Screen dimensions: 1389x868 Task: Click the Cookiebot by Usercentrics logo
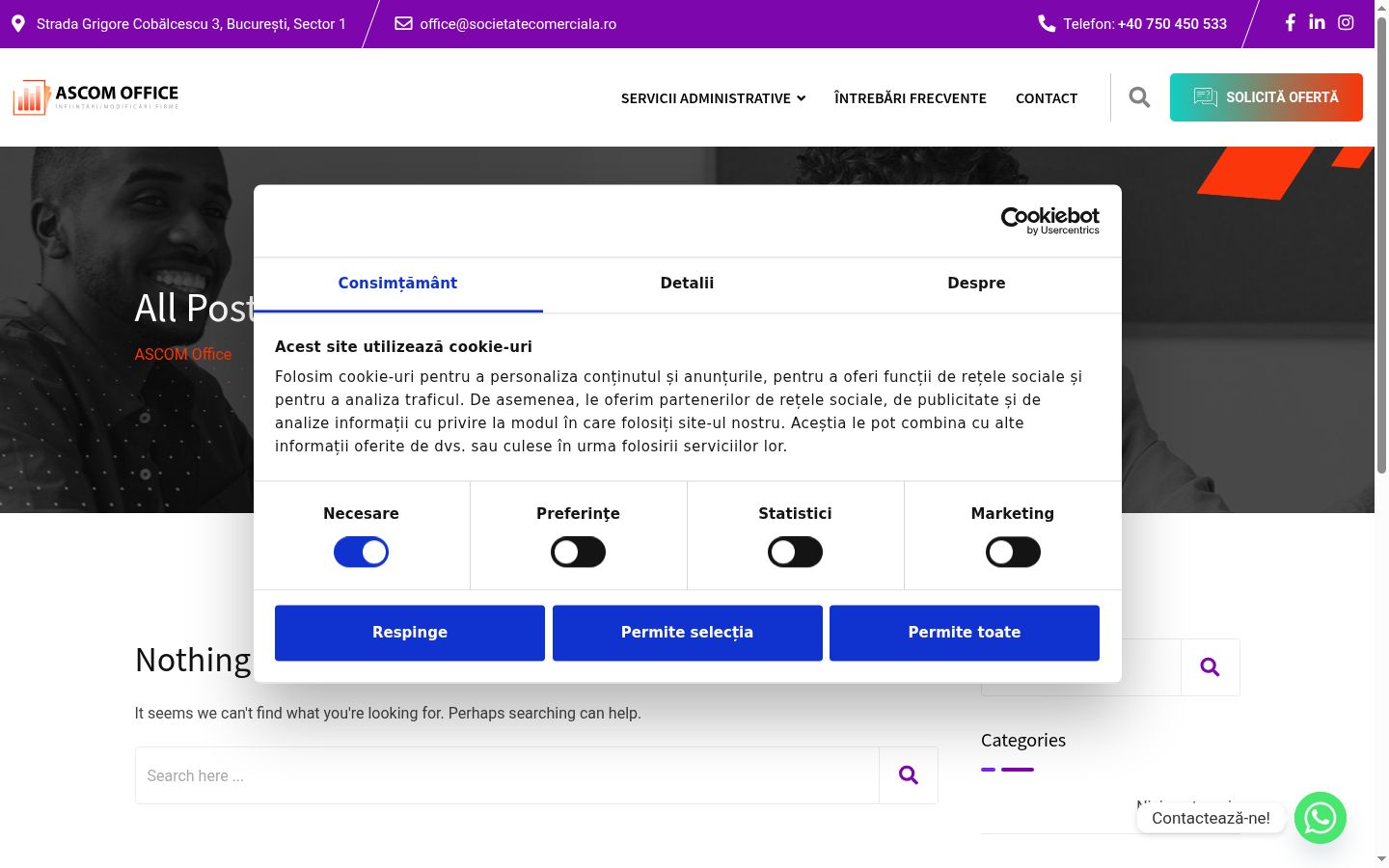(x=1050, y=221)
